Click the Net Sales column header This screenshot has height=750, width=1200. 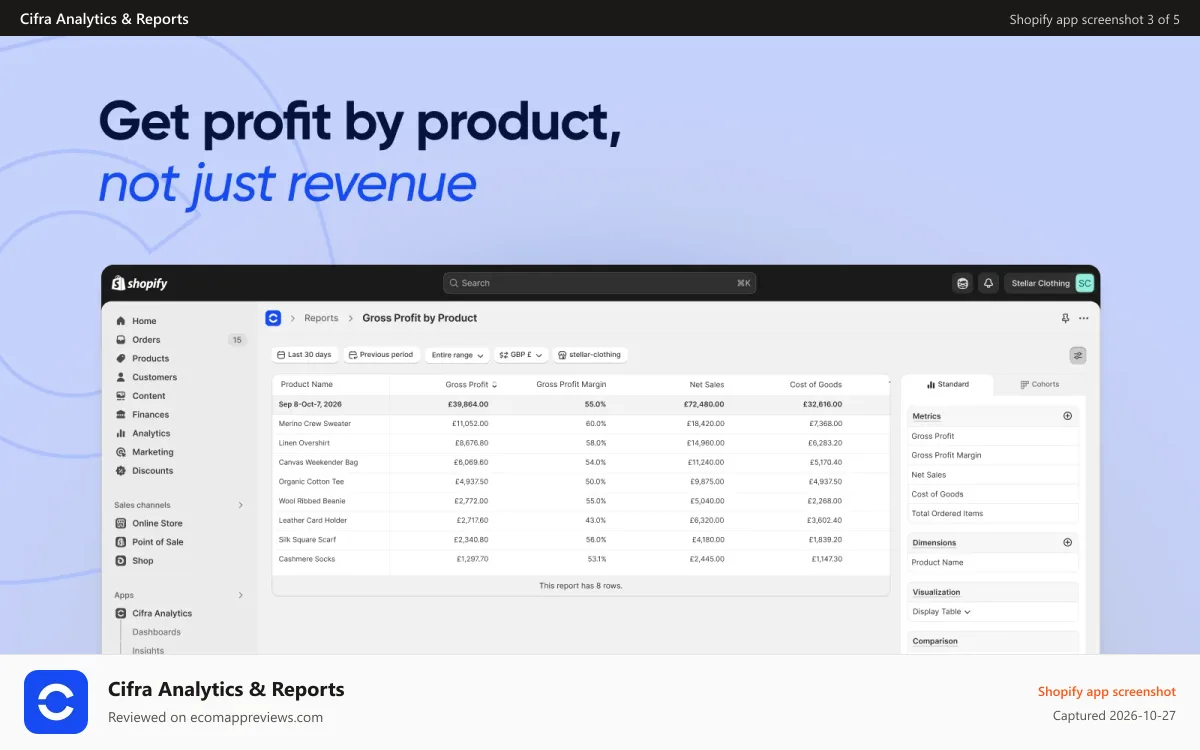706,384
